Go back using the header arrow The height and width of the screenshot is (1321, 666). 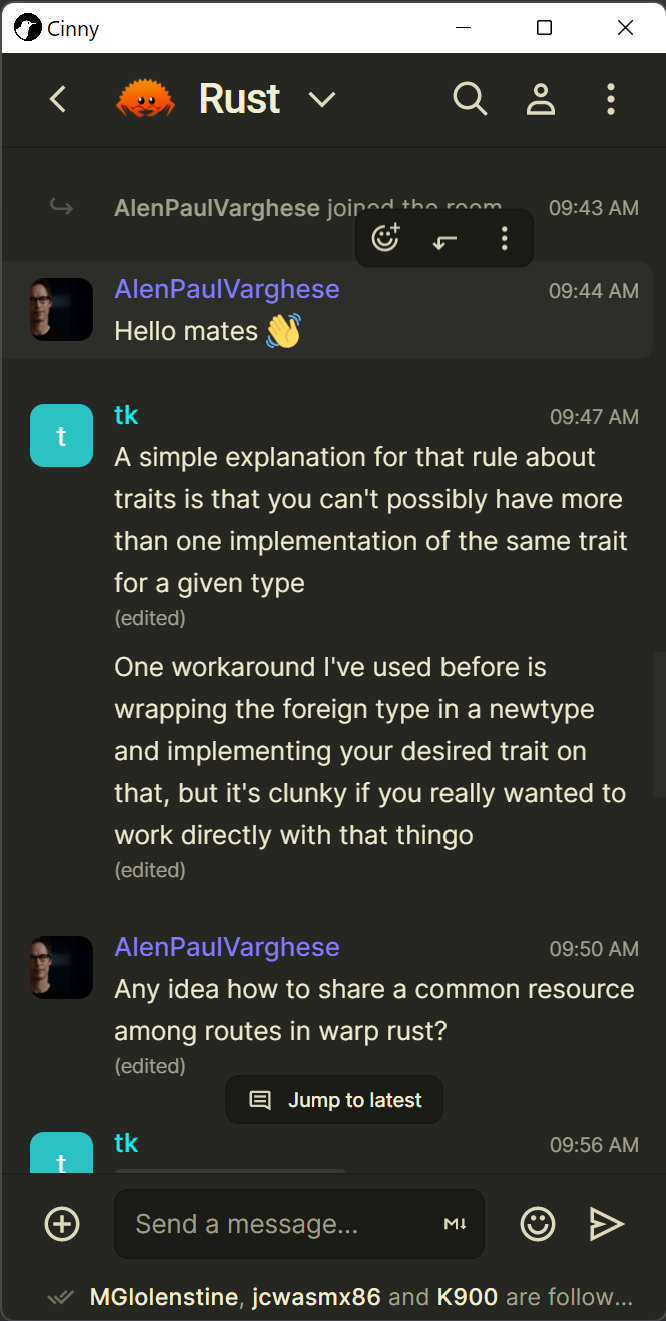pos(58,99)
